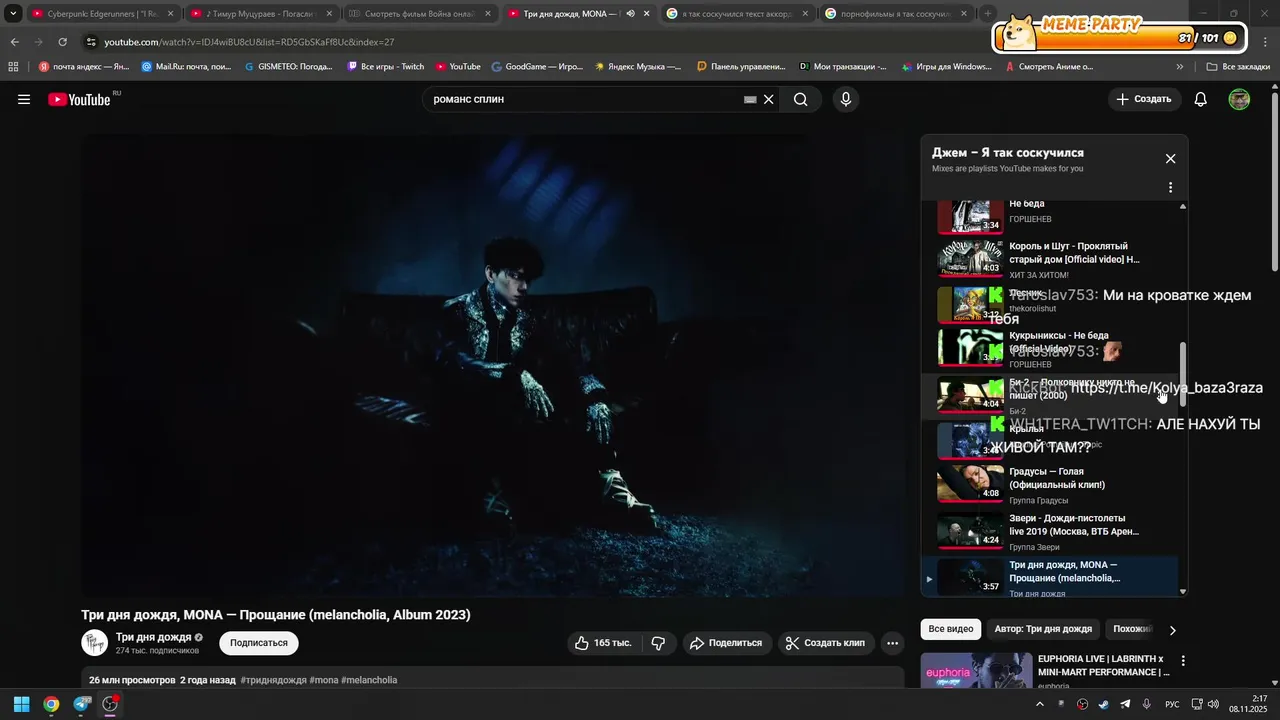Open the EUPHORIA LIVE LABRINTH thumbnail
1280x720 pixels.
coord(976,671)
